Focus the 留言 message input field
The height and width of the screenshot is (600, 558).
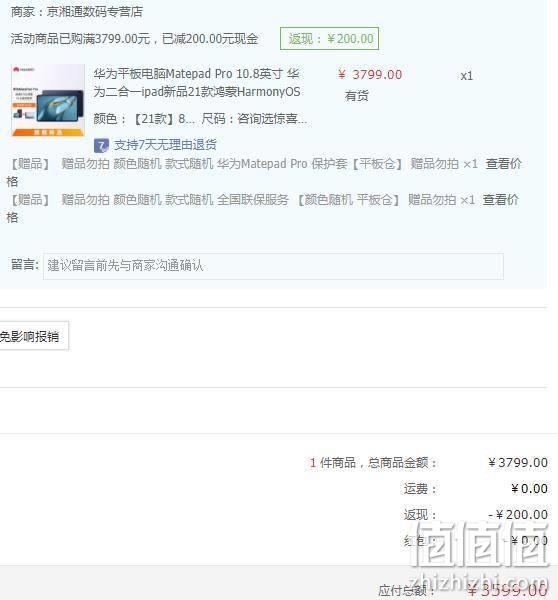point(273,266)
